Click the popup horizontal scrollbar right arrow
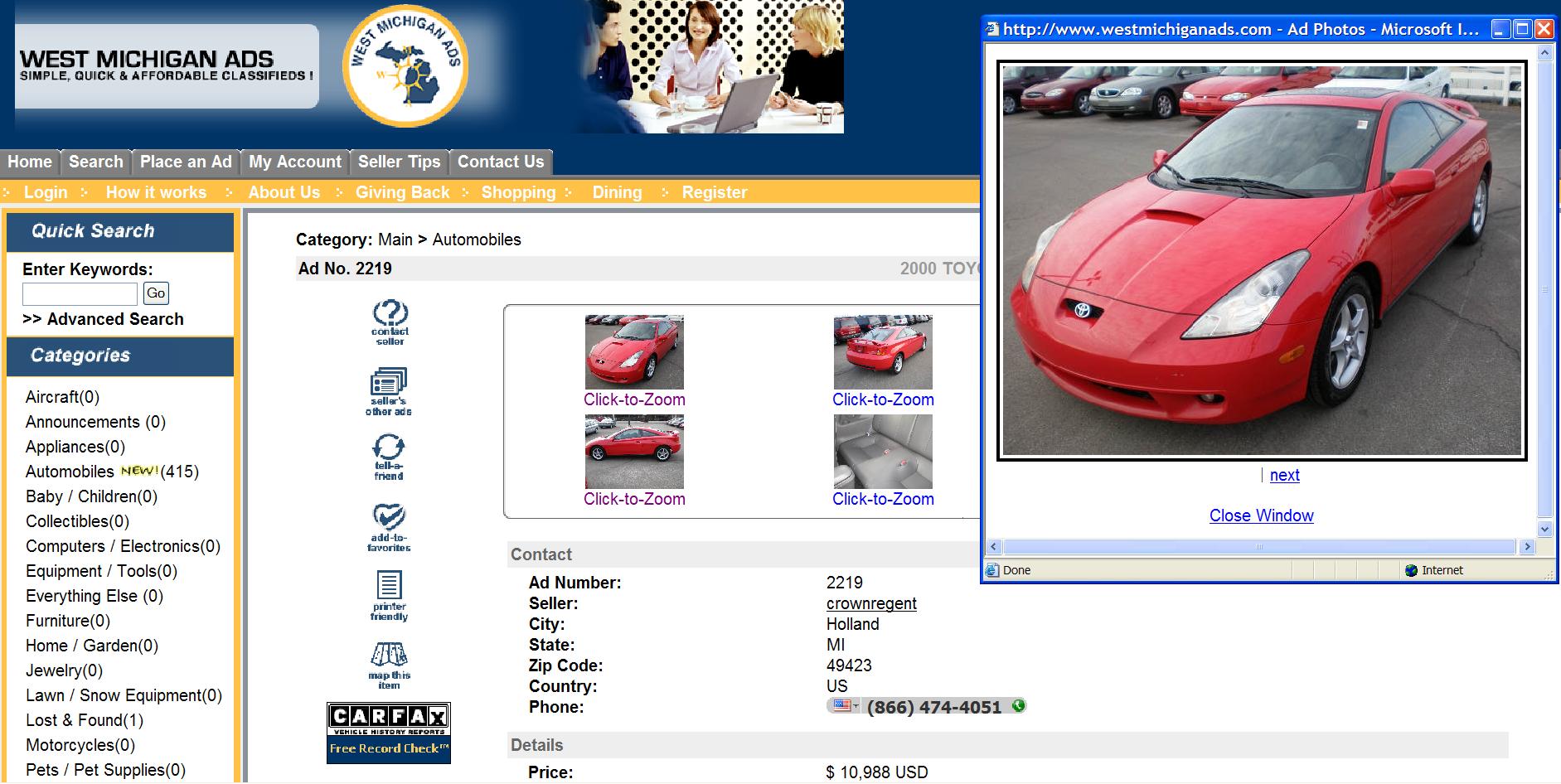This screenshot has height=784, width=1561. (x=1528, y=547)
